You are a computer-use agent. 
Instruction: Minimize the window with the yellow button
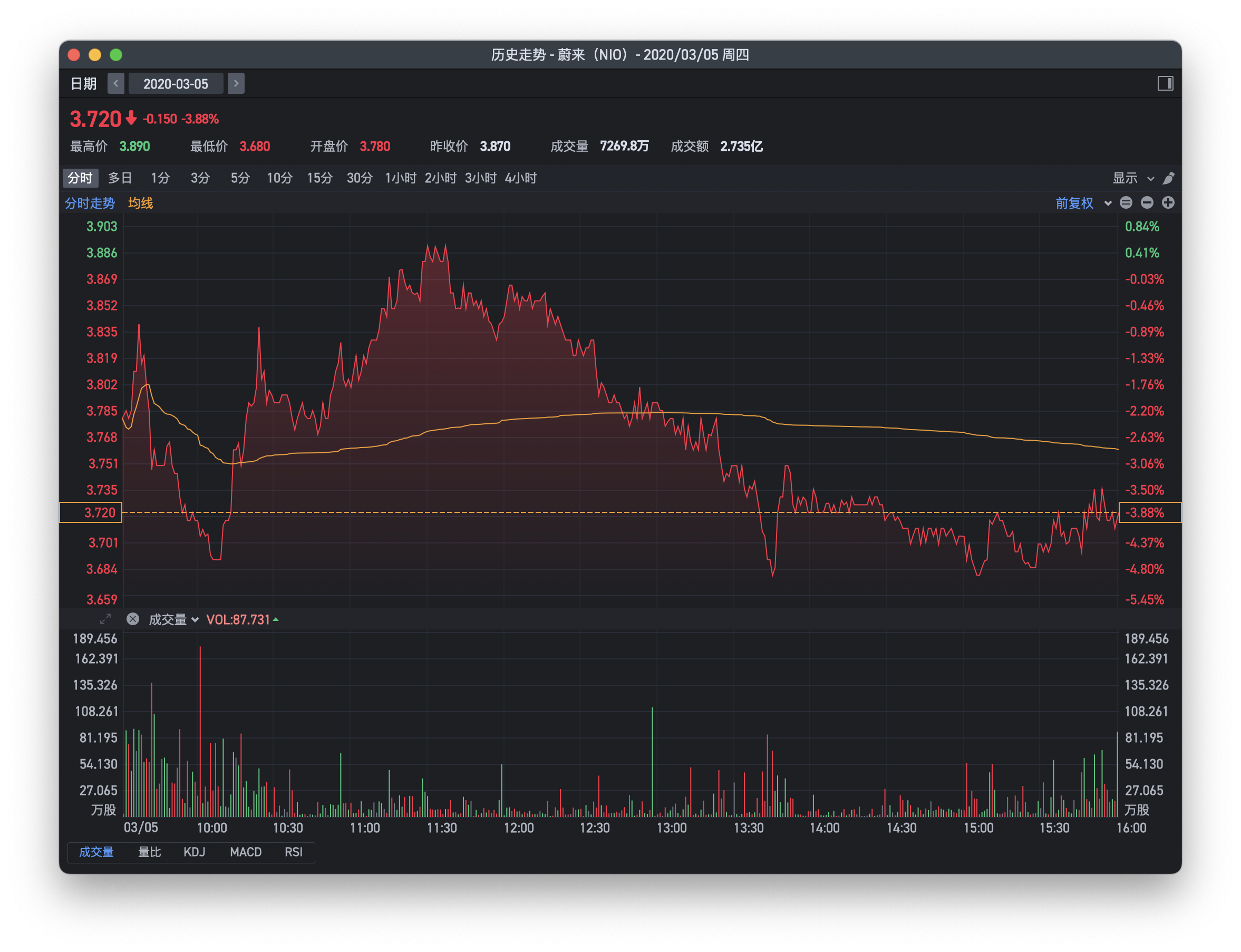95,54
